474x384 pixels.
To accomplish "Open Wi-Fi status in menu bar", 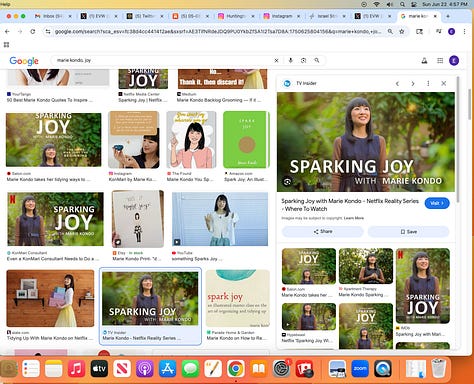I will 376,4.
